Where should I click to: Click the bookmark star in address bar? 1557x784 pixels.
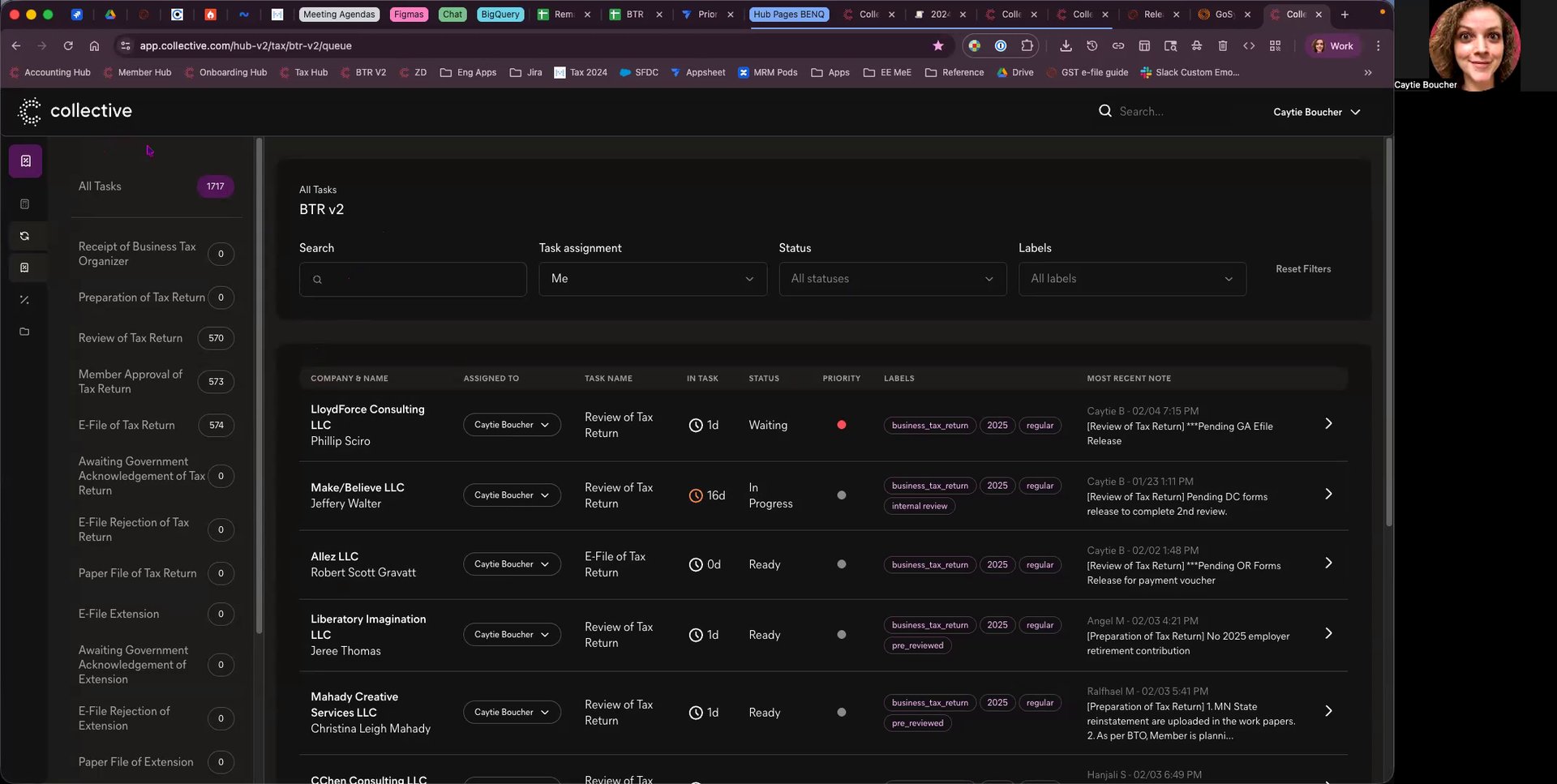(938, 46)
